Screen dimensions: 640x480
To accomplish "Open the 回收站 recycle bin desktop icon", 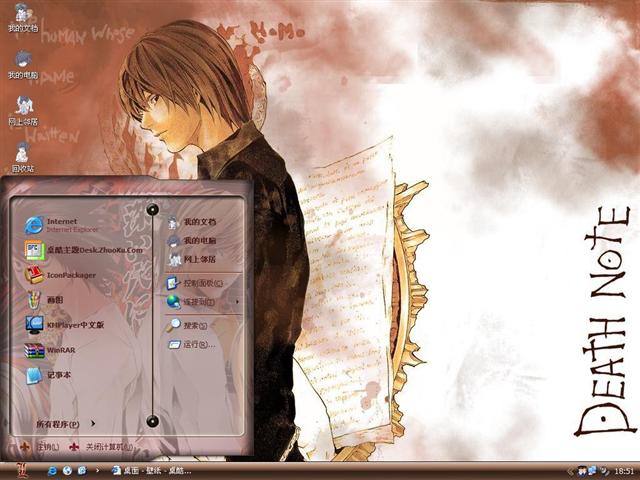I will click(x=23, y=158).
